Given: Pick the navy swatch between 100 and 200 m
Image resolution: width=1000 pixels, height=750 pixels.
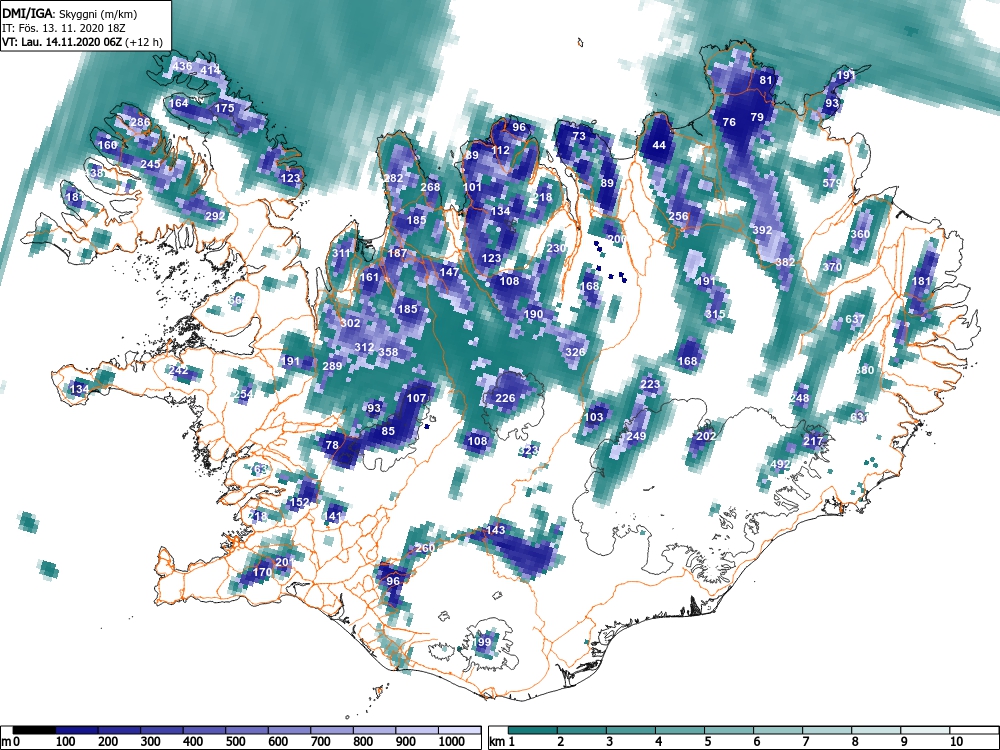Looking at the screenshot, I should click(x=77, y=730).
